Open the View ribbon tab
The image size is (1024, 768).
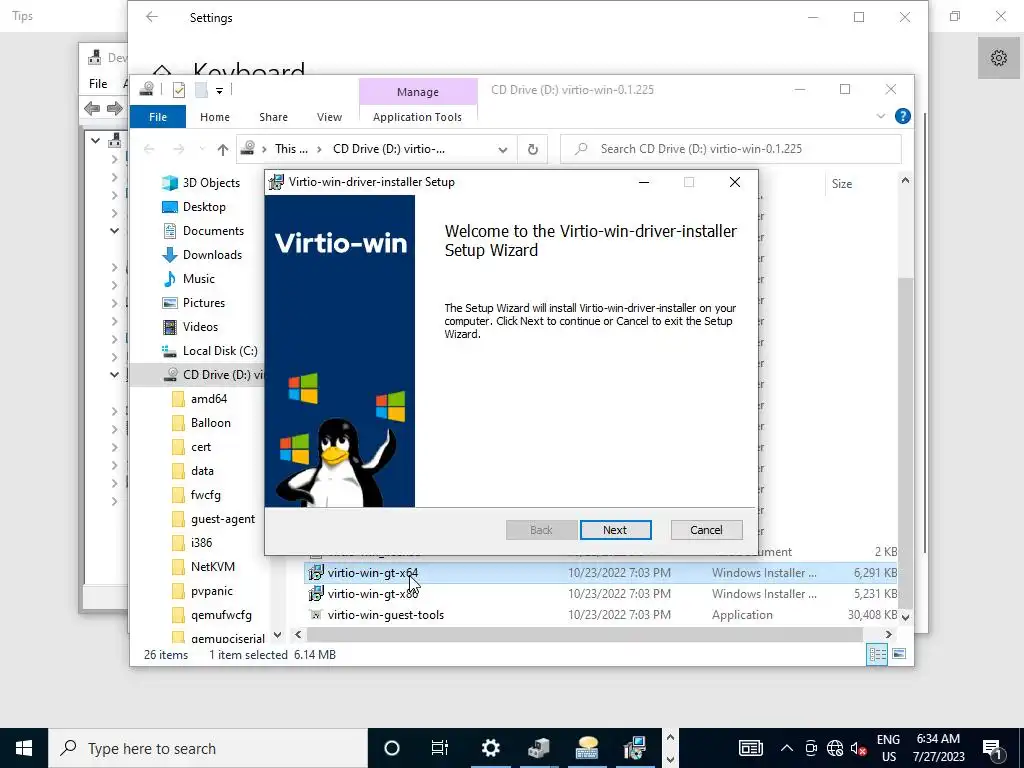(329, 117)
